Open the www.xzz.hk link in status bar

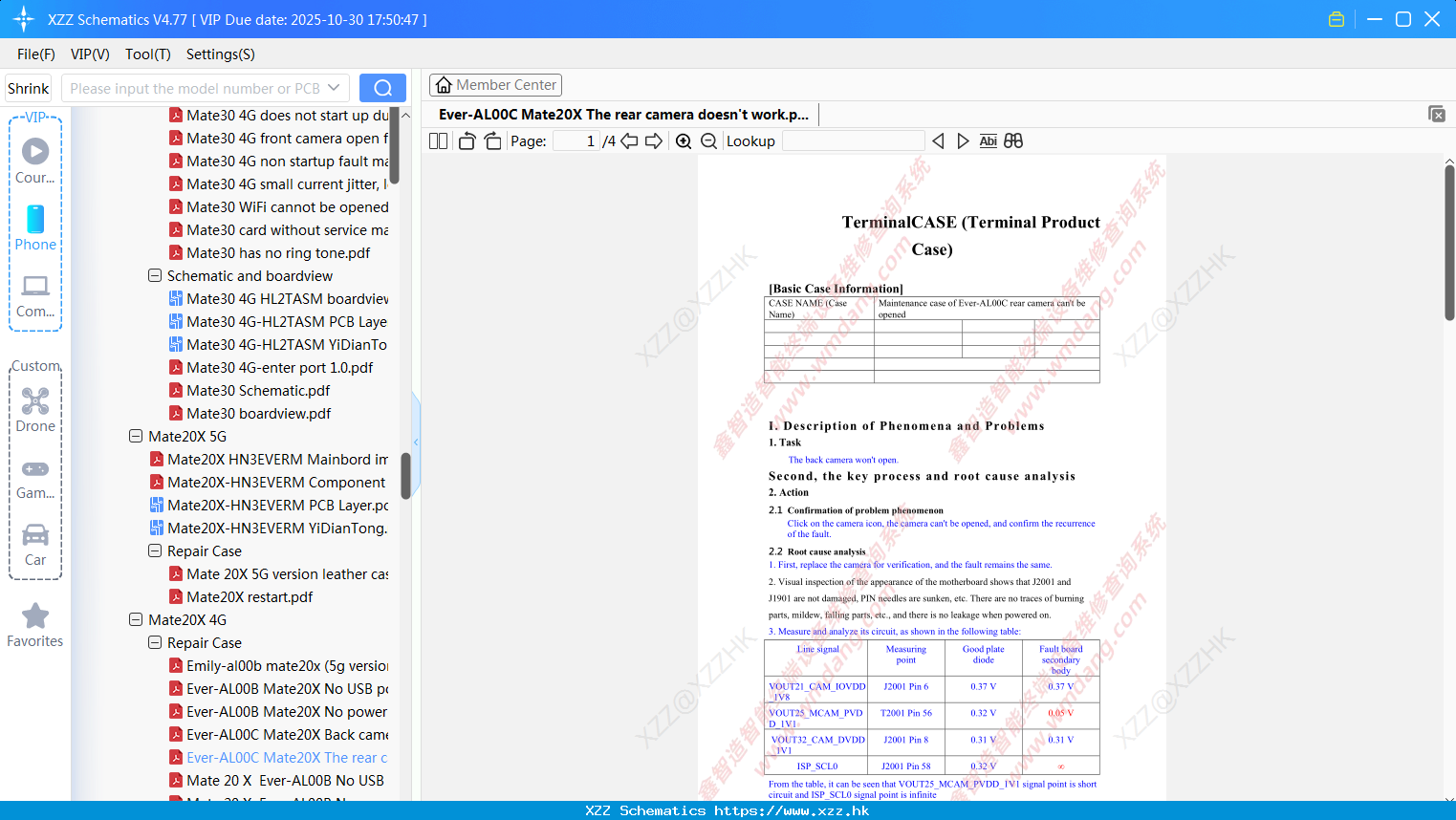click(792, 810)
